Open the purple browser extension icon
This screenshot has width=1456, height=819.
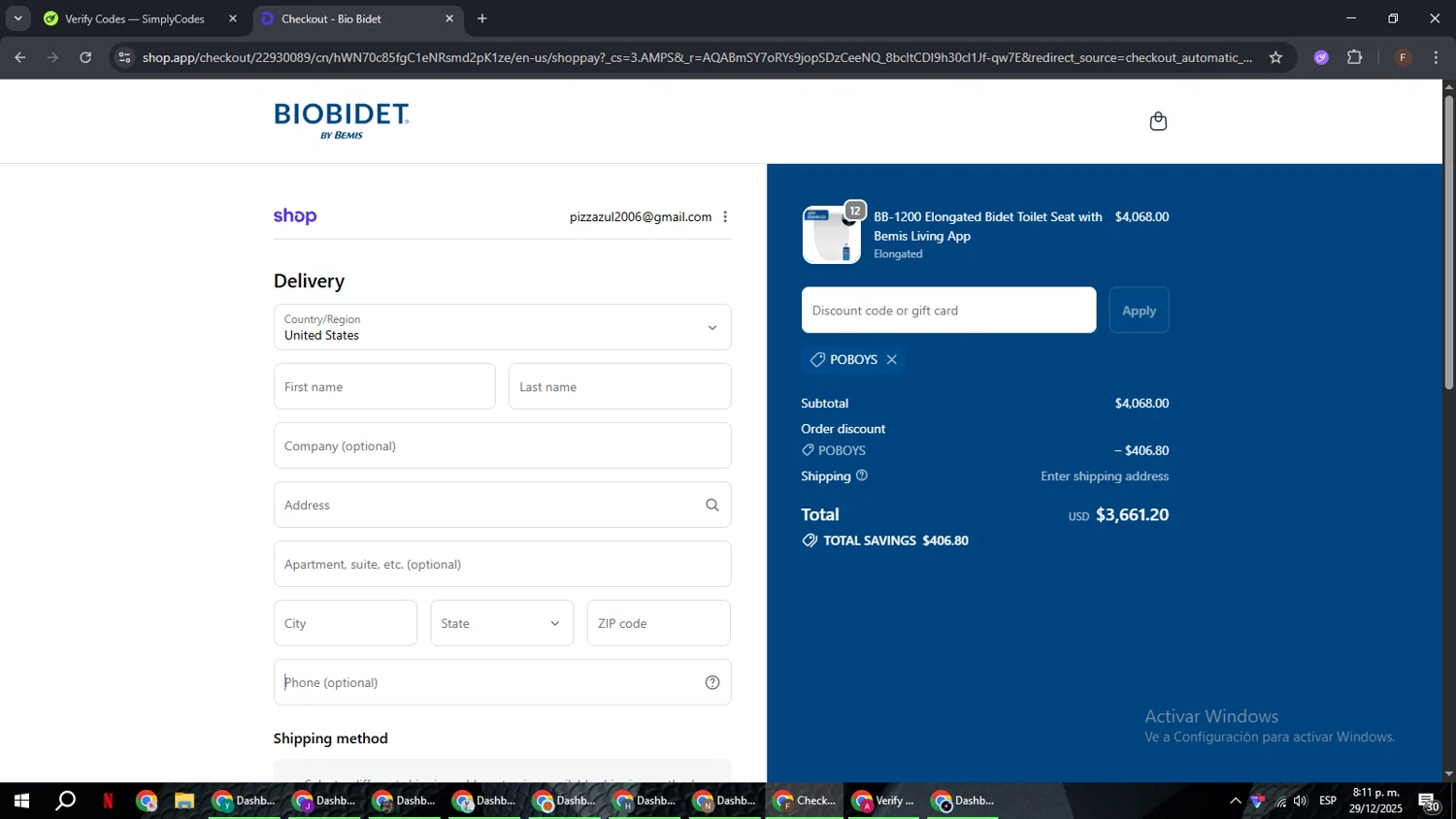[1321, 57]
